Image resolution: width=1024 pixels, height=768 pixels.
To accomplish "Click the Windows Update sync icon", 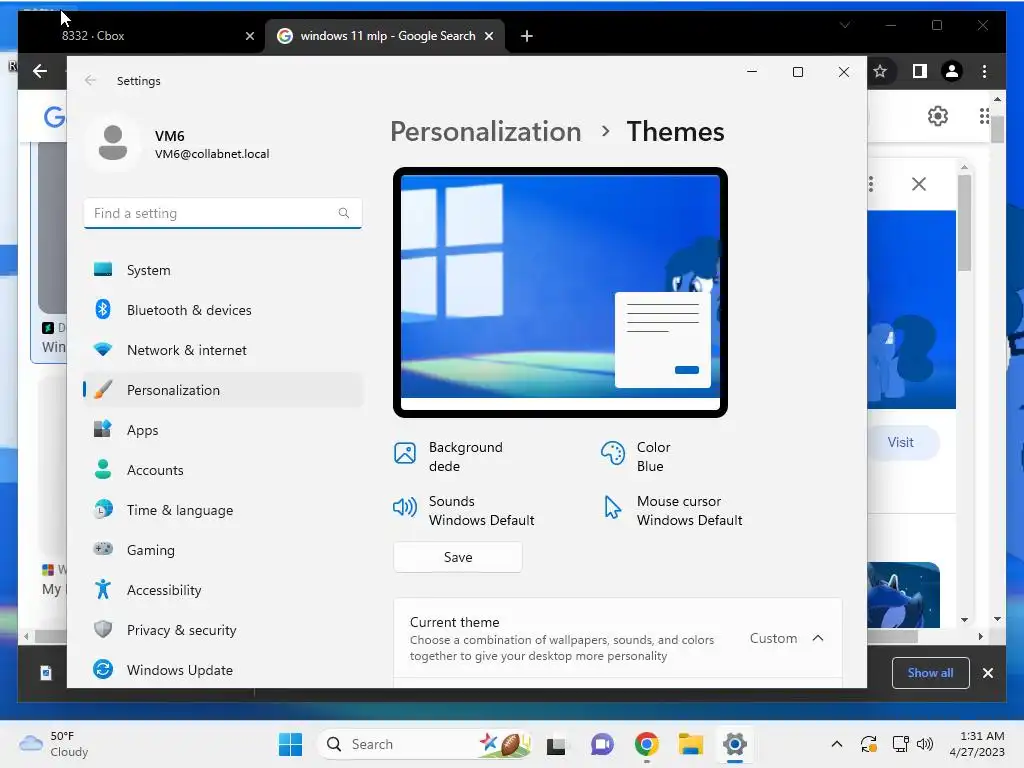I will point(103,669).
